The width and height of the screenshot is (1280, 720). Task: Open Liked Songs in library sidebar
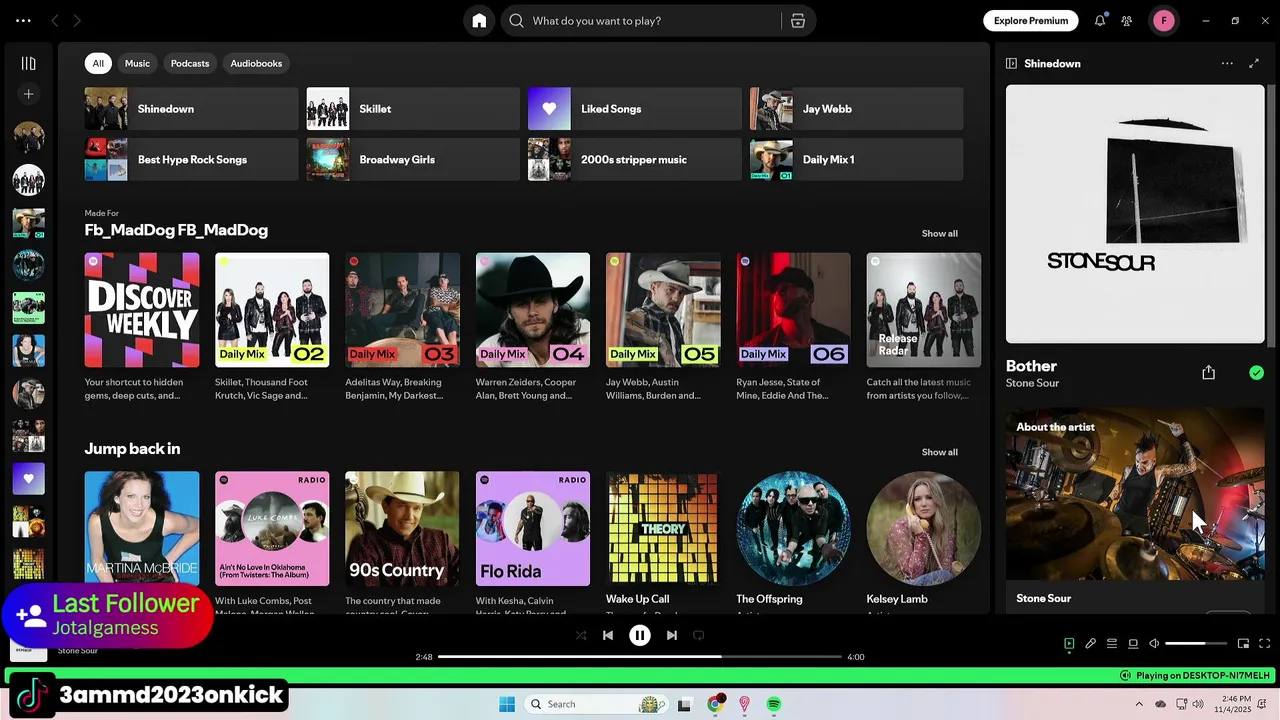28,478
